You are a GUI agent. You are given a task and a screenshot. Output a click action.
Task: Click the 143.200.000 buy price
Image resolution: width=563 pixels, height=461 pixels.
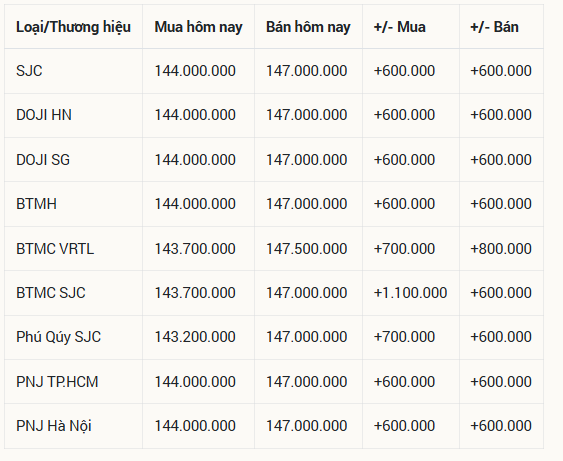pyautogui.click(x=195, y=337)
